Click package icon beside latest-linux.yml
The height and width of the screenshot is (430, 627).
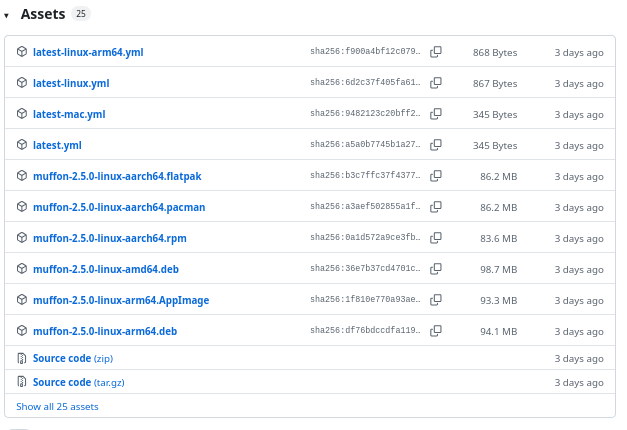pyautogui.click(x=22, y=83)
